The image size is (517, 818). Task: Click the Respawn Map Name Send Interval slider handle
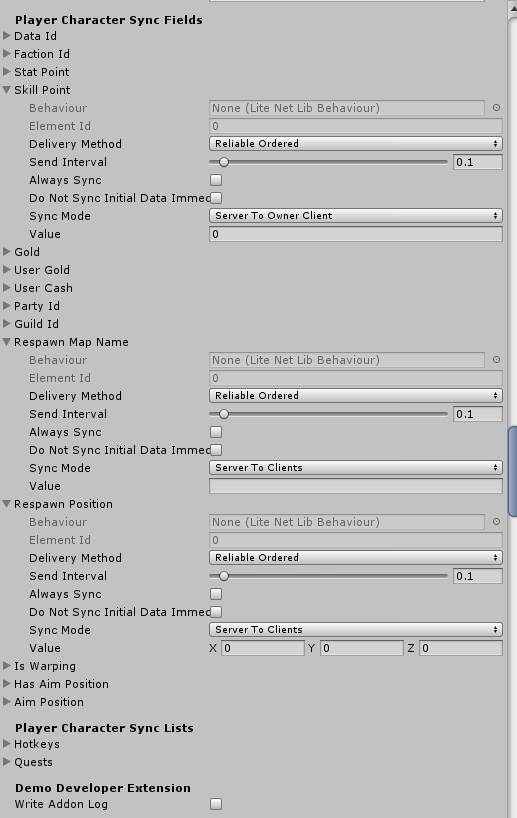tap(224, 414)
